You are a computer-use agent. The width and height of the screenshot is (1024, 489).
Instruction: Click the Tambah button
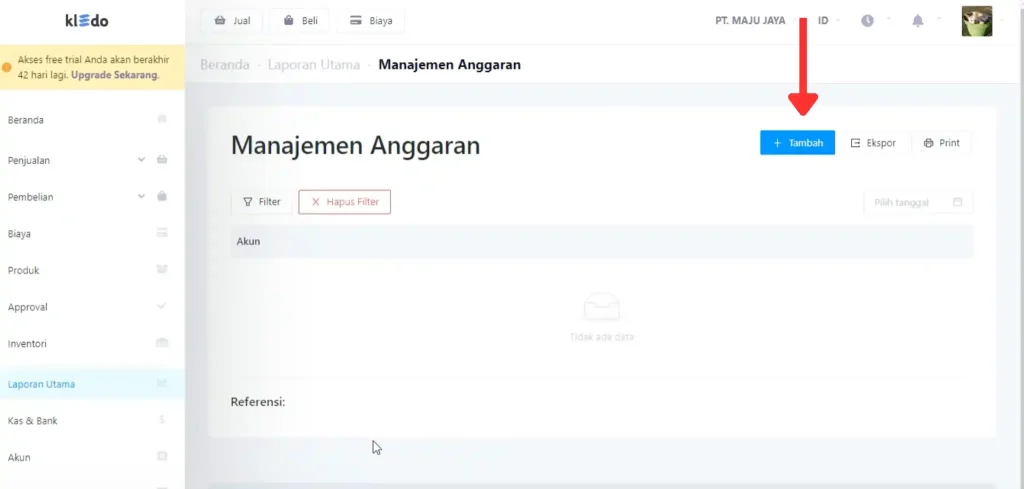[x=797, y=143]
